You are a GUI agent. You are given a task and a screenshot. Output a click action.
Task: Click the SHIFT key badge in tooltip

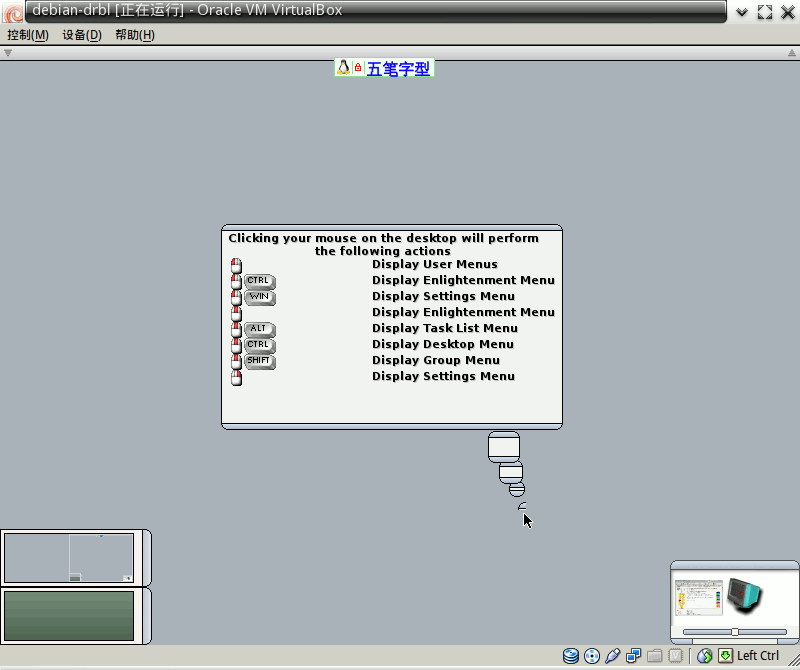pos(260,361)
